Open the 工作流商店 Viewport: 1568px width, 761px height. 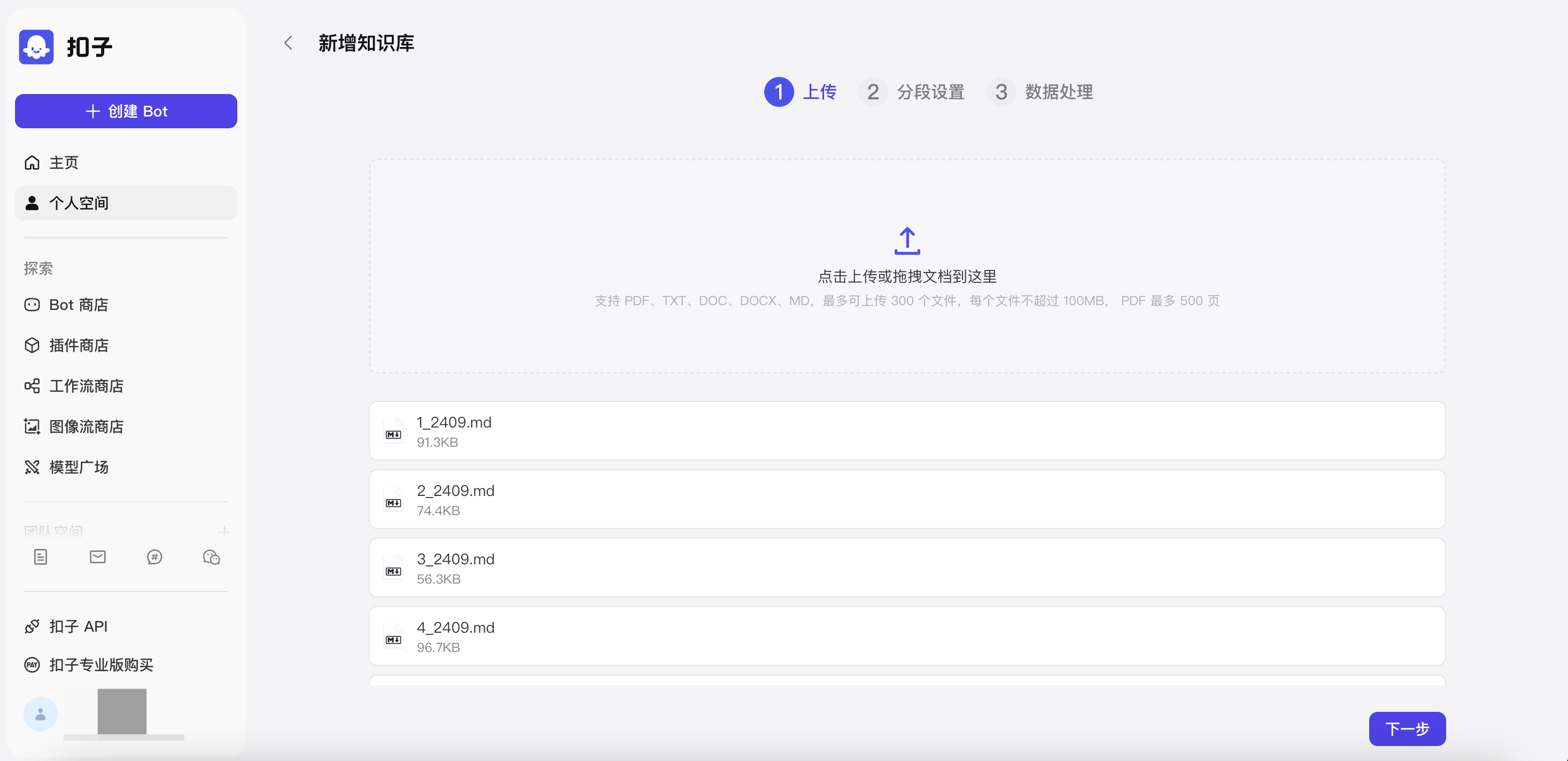[86, 386]
